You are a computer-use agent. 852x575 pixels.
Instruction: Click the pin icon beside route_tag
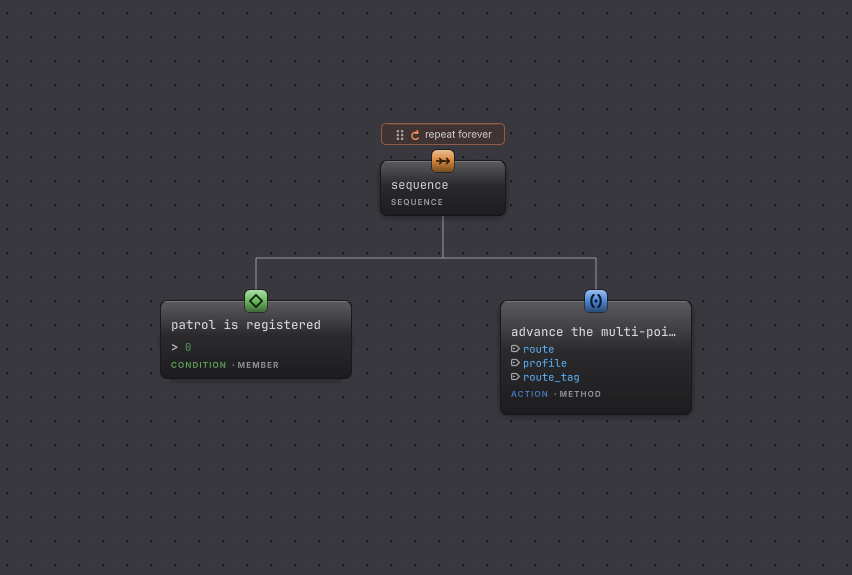515,377
